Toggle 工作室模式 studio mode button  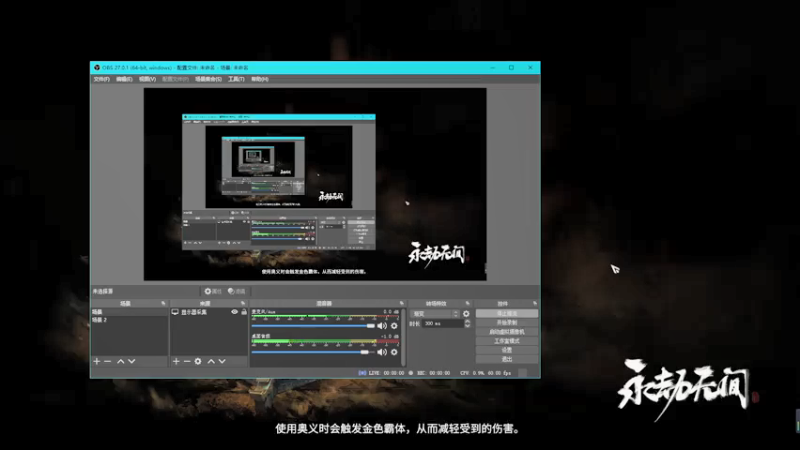pos(507,341)
